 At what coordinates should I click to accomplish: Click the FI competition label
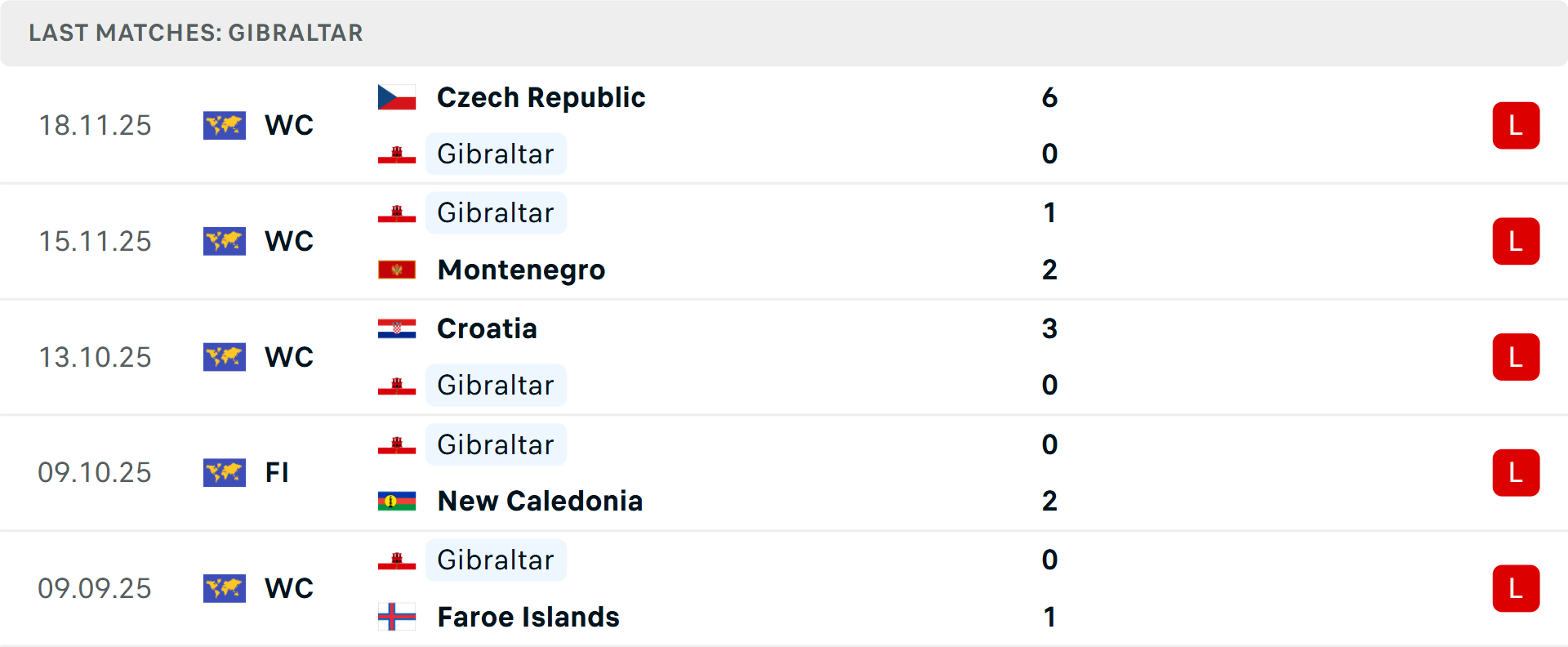click(277, 472)
